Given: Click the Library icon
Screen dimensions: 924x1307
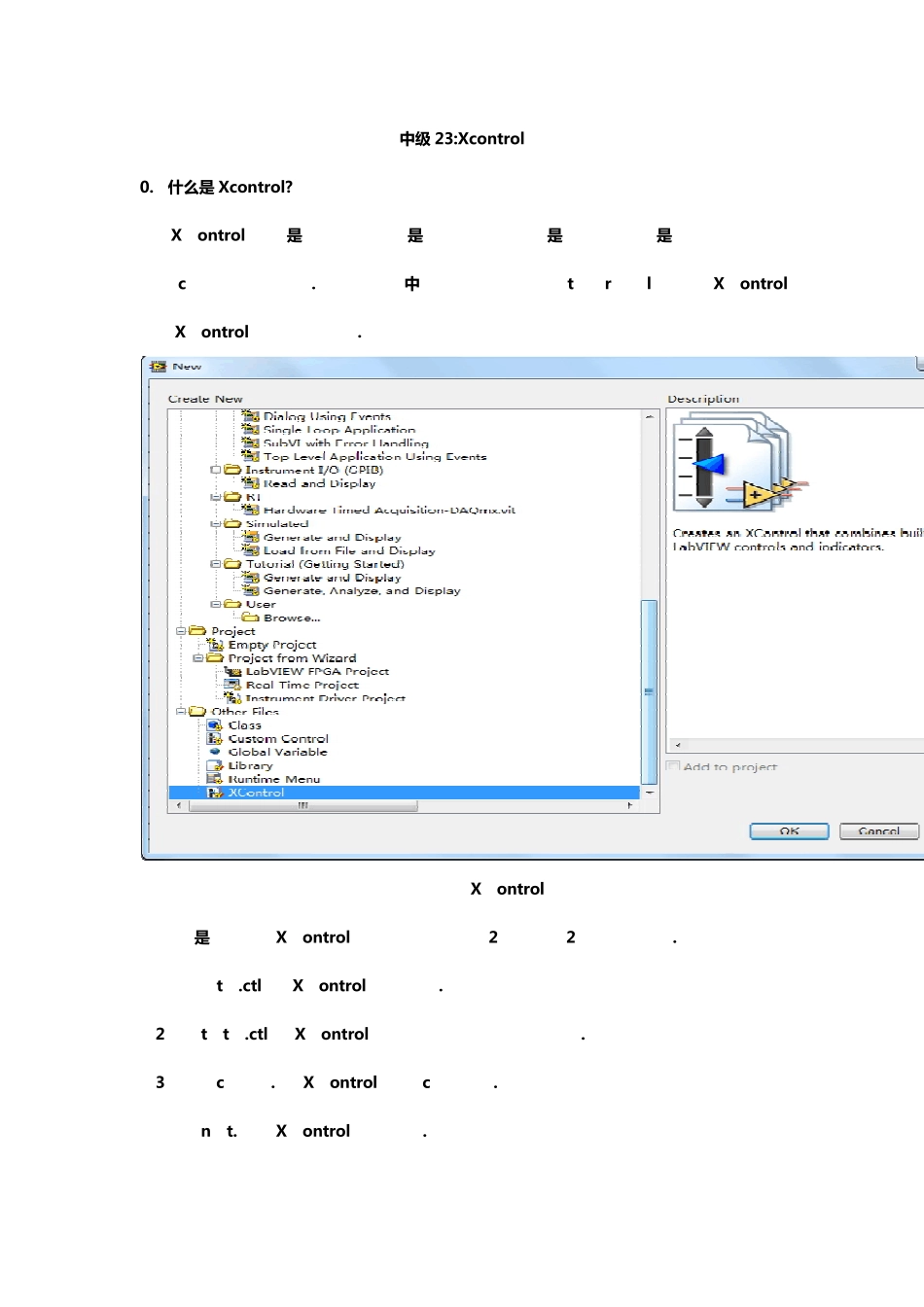Looking at the screenshot, I should tap(215, 765).
